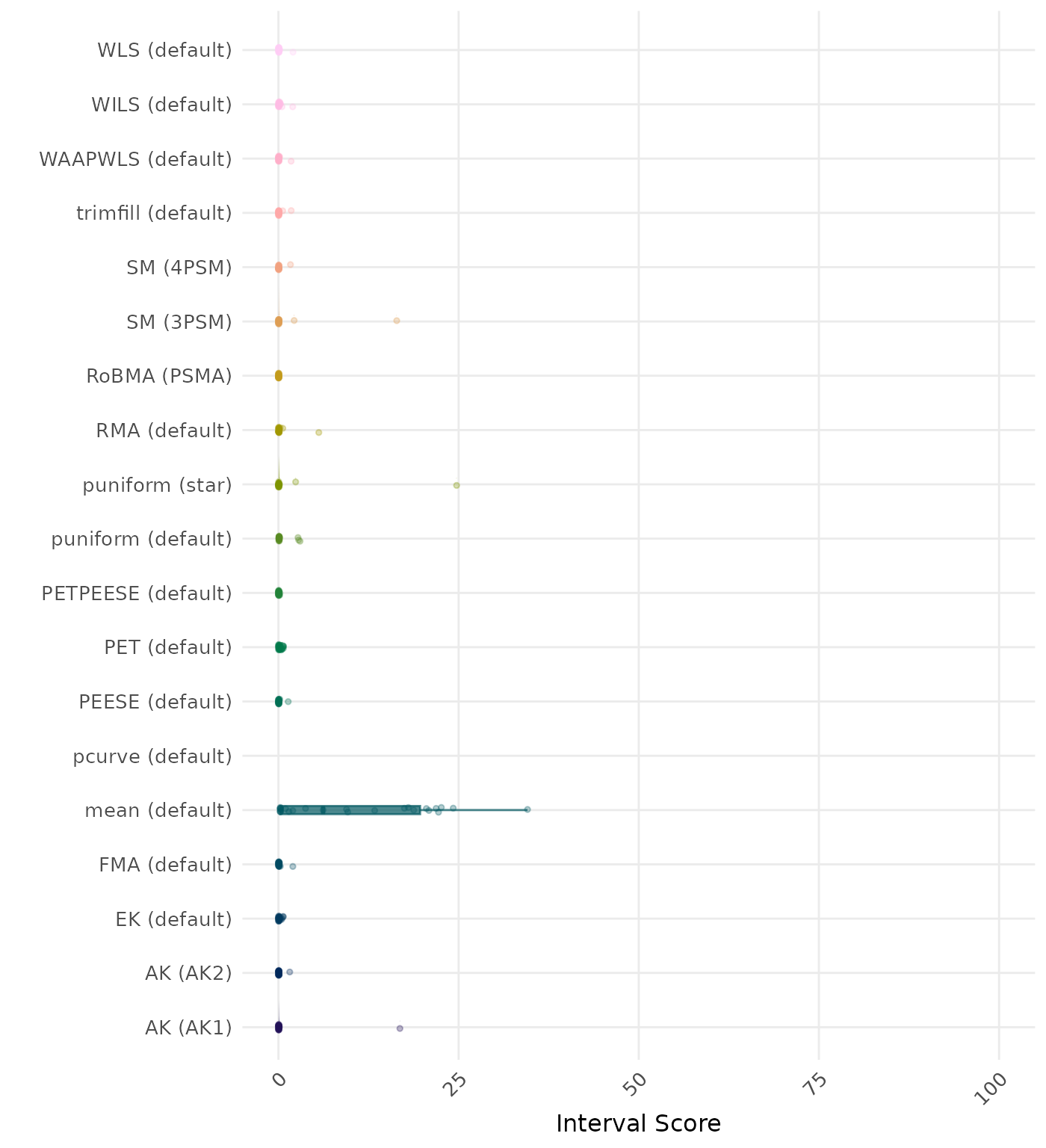Click the rightmost data point of mean (default)
The width and height of the screenshot is (1046, 1148).
(527, 809)
